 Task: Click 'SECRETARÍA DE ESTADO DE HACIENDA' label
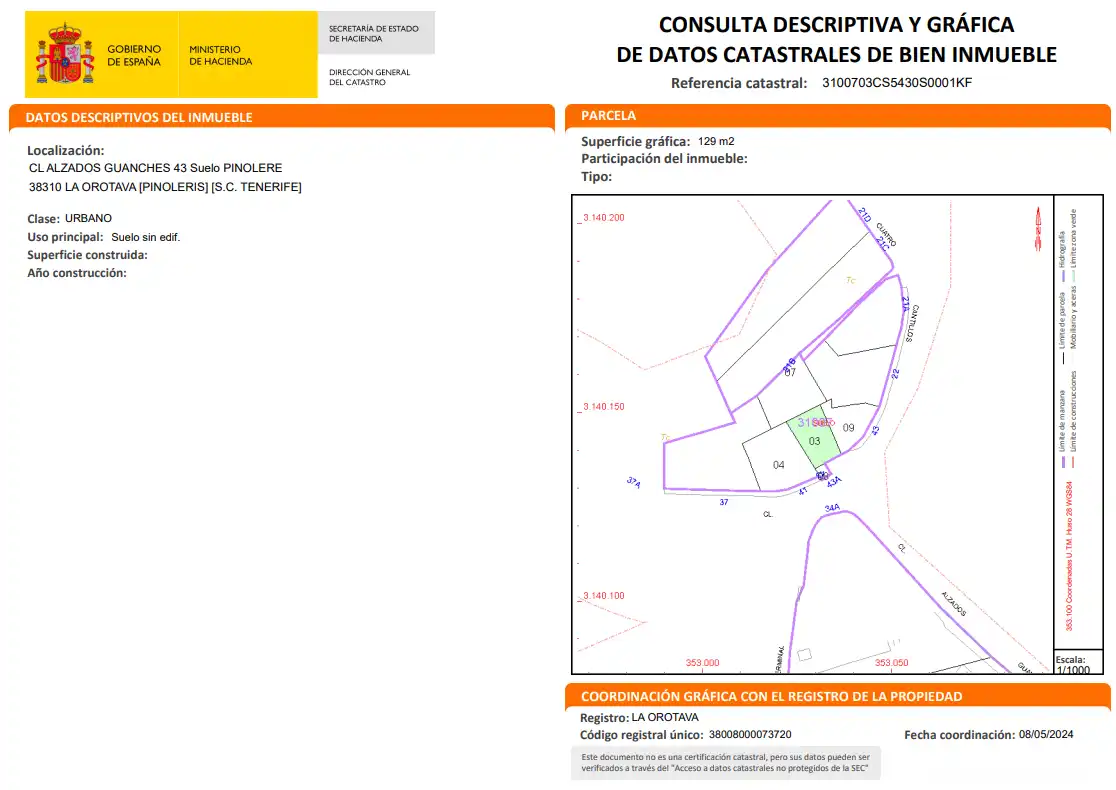(x=374, y=33)
